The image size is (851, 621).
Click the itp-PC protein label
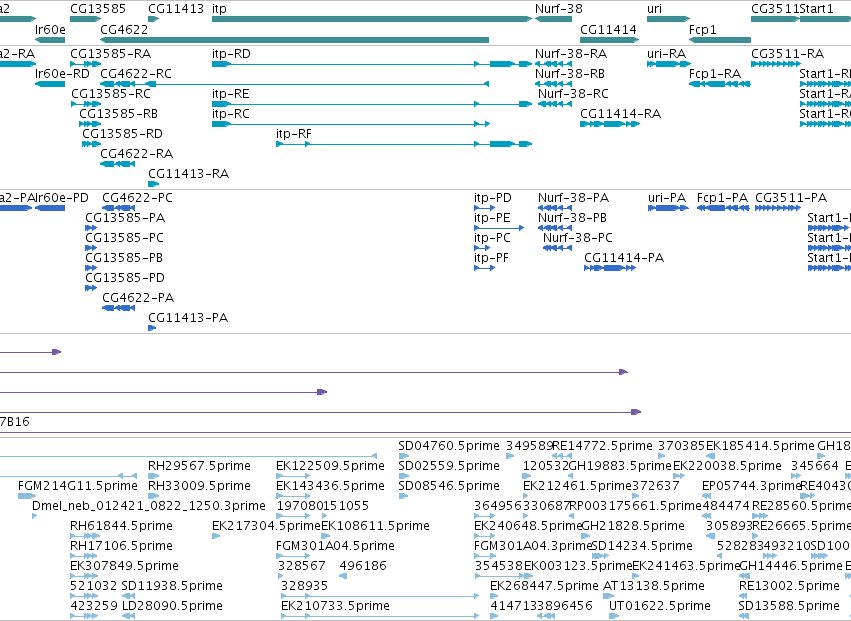click(x=492, y=238)
